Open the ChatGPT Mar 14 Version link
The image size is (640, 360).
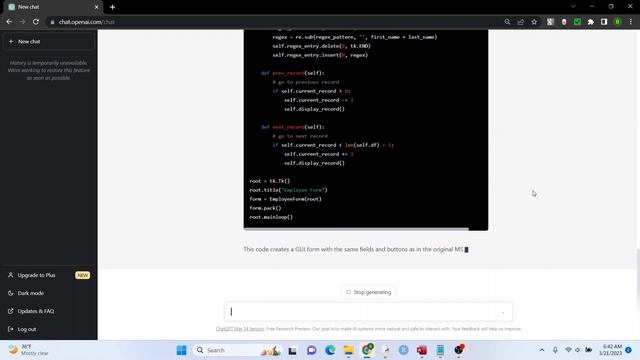pyautogui.click(x=240, y=329)
